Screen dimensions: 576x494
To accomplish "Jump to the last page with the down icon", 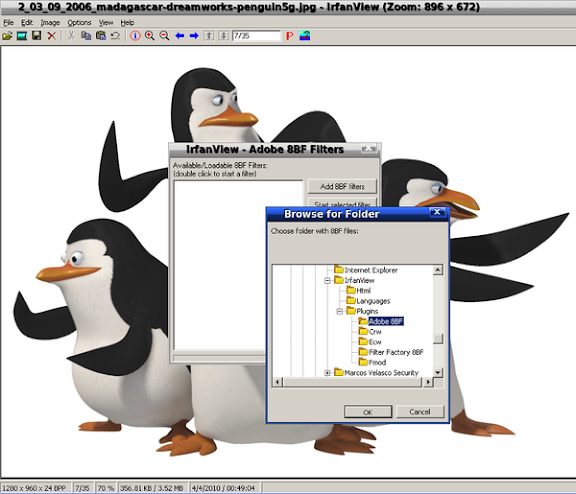I will coord(223,36).
